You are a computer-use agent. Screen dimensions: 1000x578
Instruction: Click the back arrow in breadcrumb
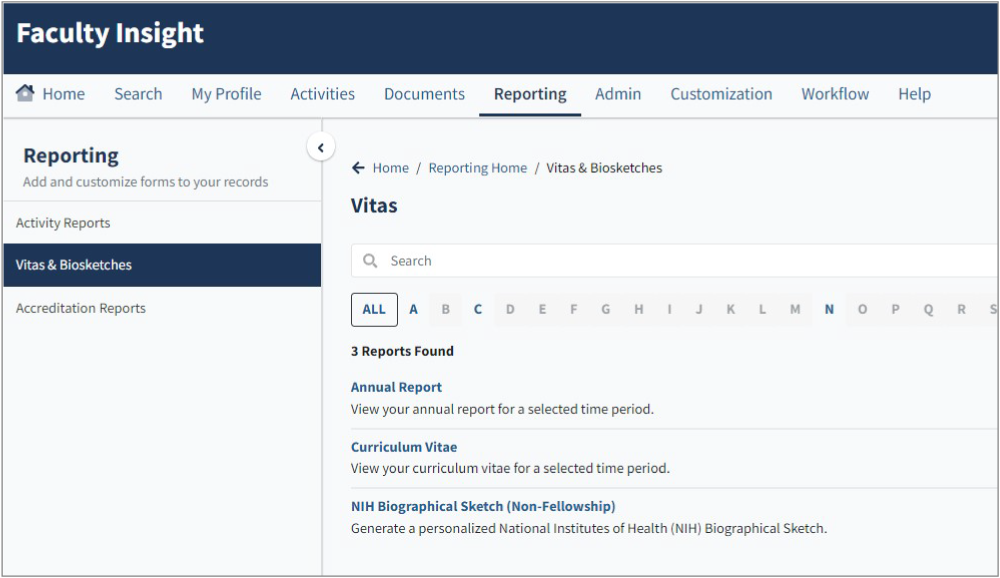(x=358, y=168)
